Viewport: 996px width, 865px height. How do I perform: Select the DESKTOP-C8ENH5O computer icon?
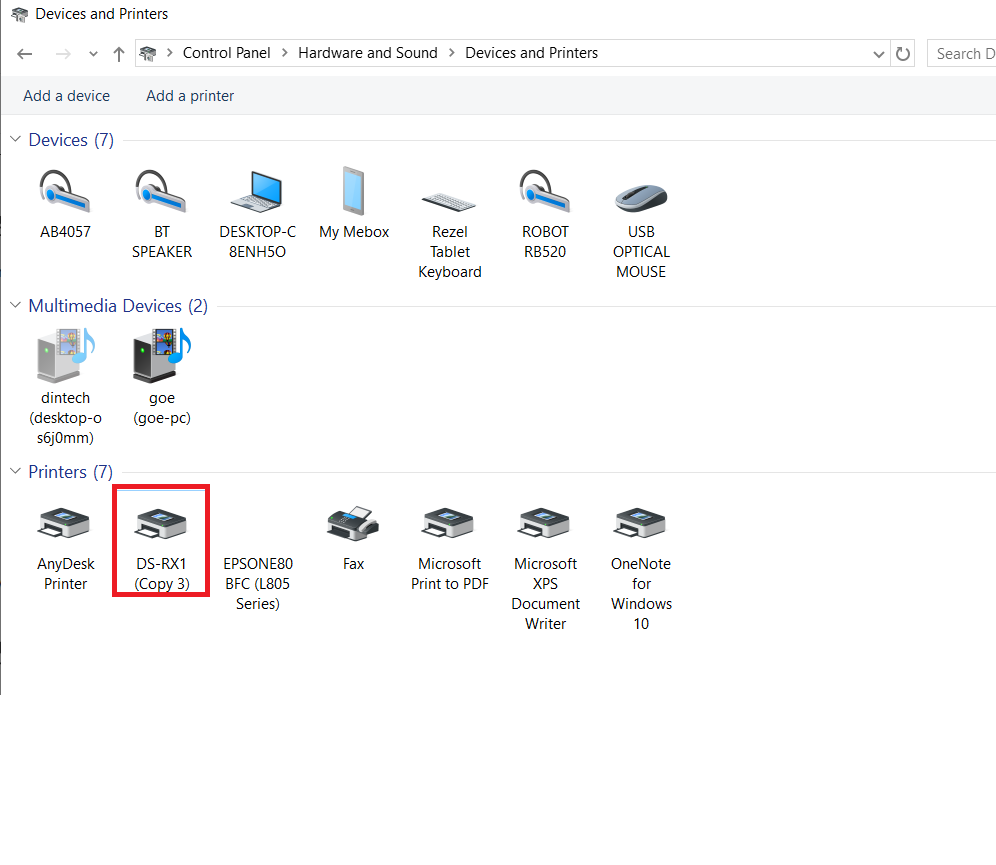pyautogui.click(x=257, y=192)
